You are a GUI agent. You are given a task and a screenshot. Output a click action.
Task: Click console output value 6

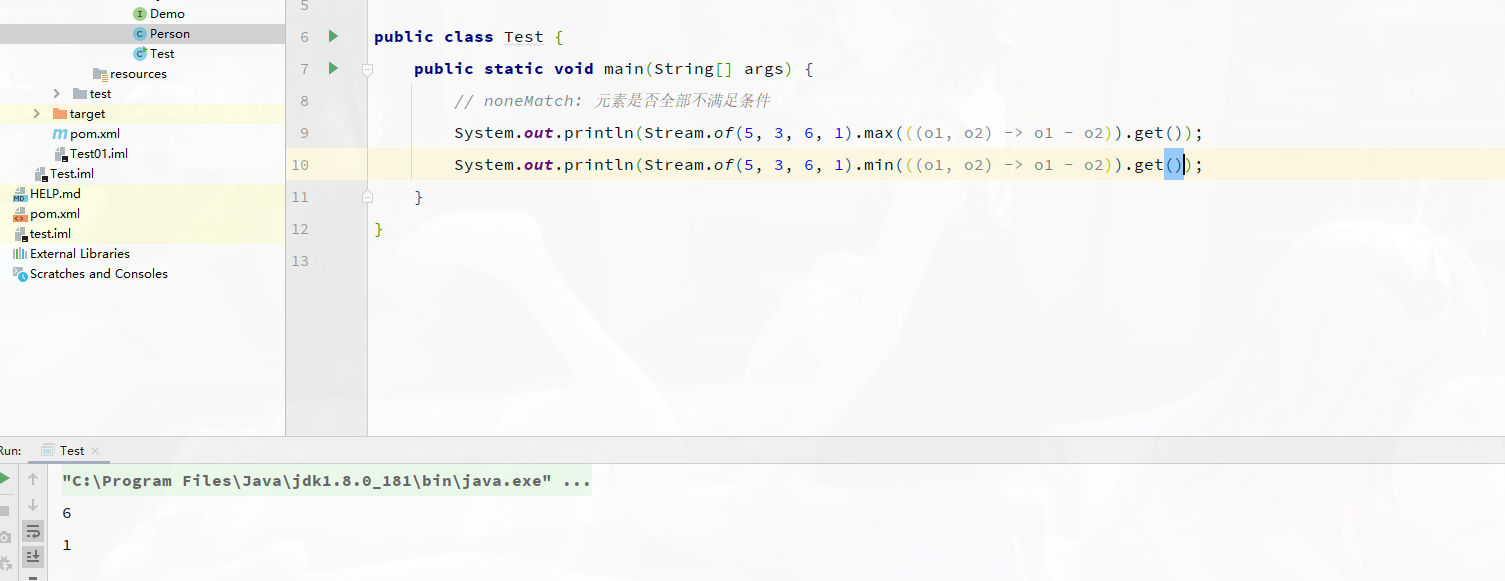pos(67,513)
